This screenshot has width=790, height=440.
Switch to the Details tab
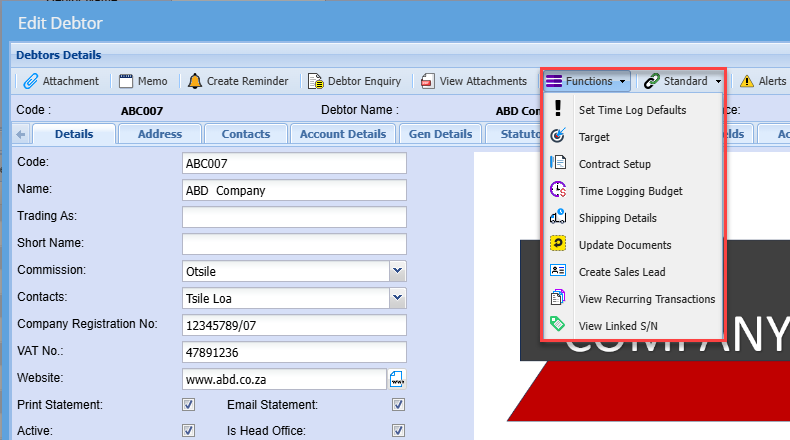click(74, 134)
